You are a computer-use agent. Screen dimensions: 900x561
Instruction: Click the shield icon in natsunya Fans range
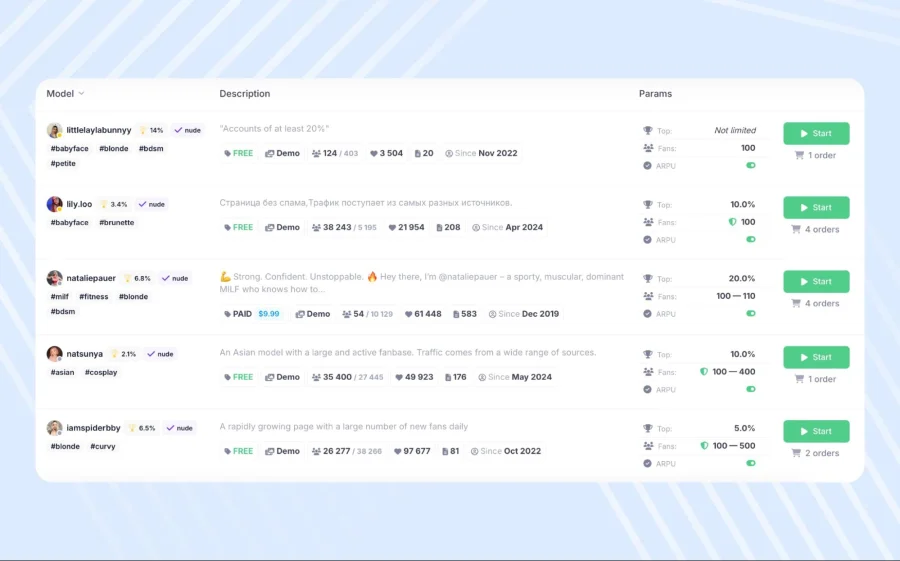coord(704,371)
